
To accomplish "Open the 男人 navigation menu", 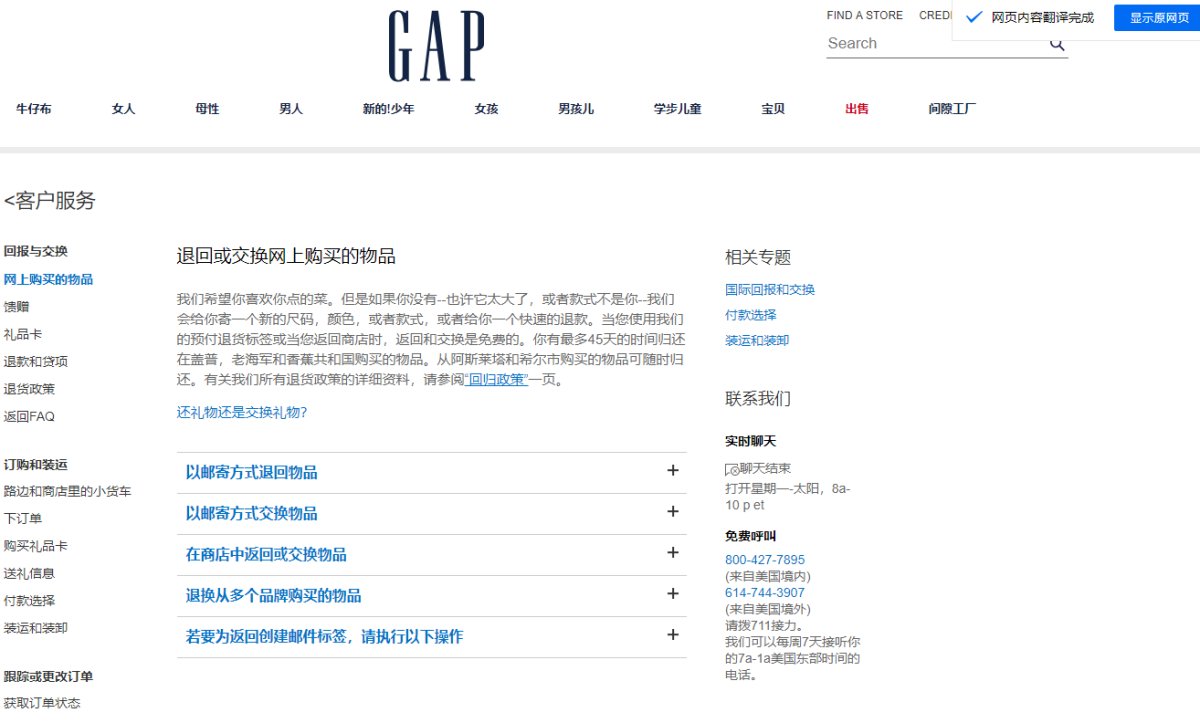I will click(291, 109).
